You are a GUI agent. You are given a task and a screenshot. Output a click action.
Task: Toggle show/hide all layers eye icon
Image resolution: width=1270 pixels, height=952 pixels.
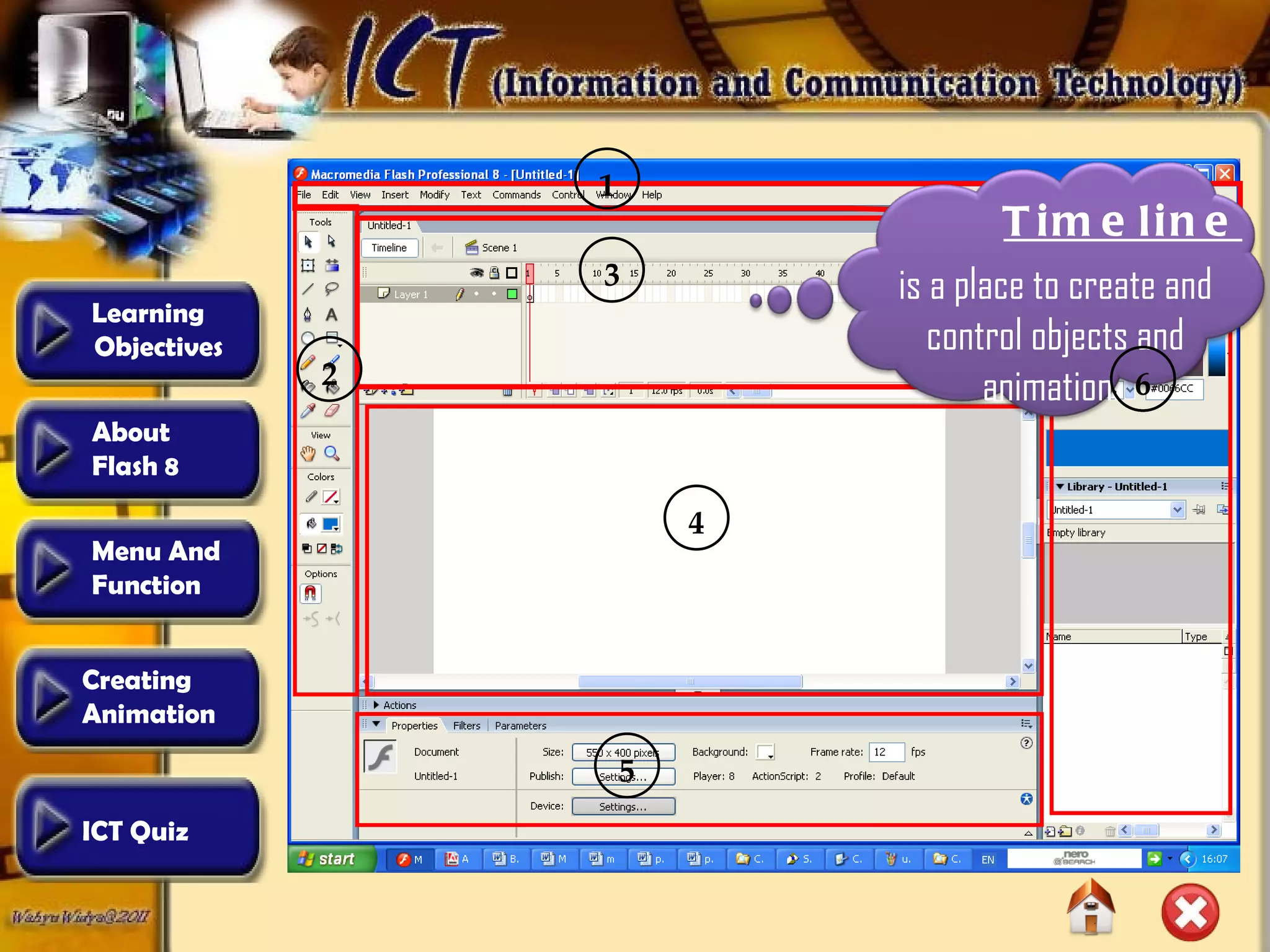(476, 273)
